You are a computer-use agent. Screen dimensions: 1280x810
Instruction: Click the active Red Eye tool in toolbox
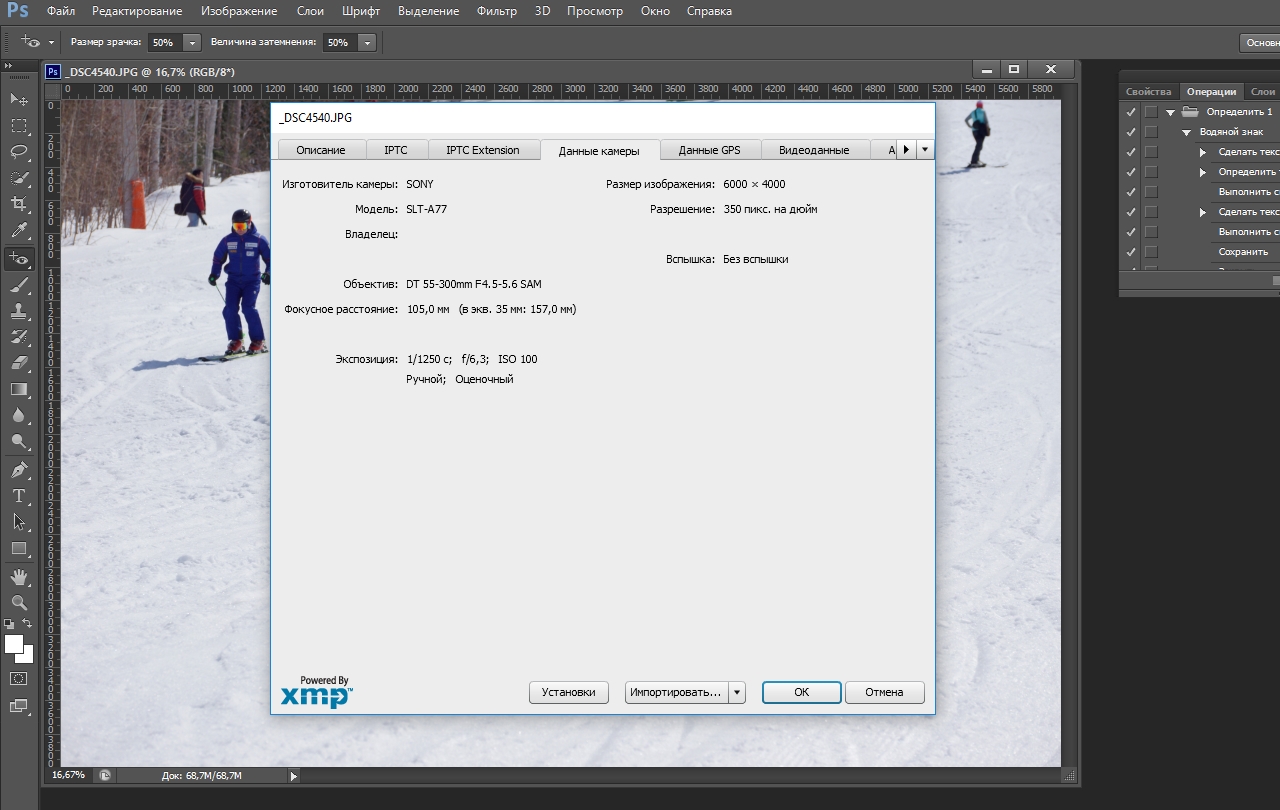tap(19, 258)
